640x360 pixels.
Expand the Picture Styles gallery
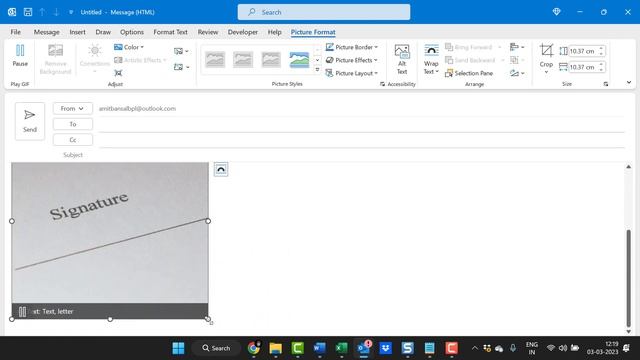click(x=318, y=70)
